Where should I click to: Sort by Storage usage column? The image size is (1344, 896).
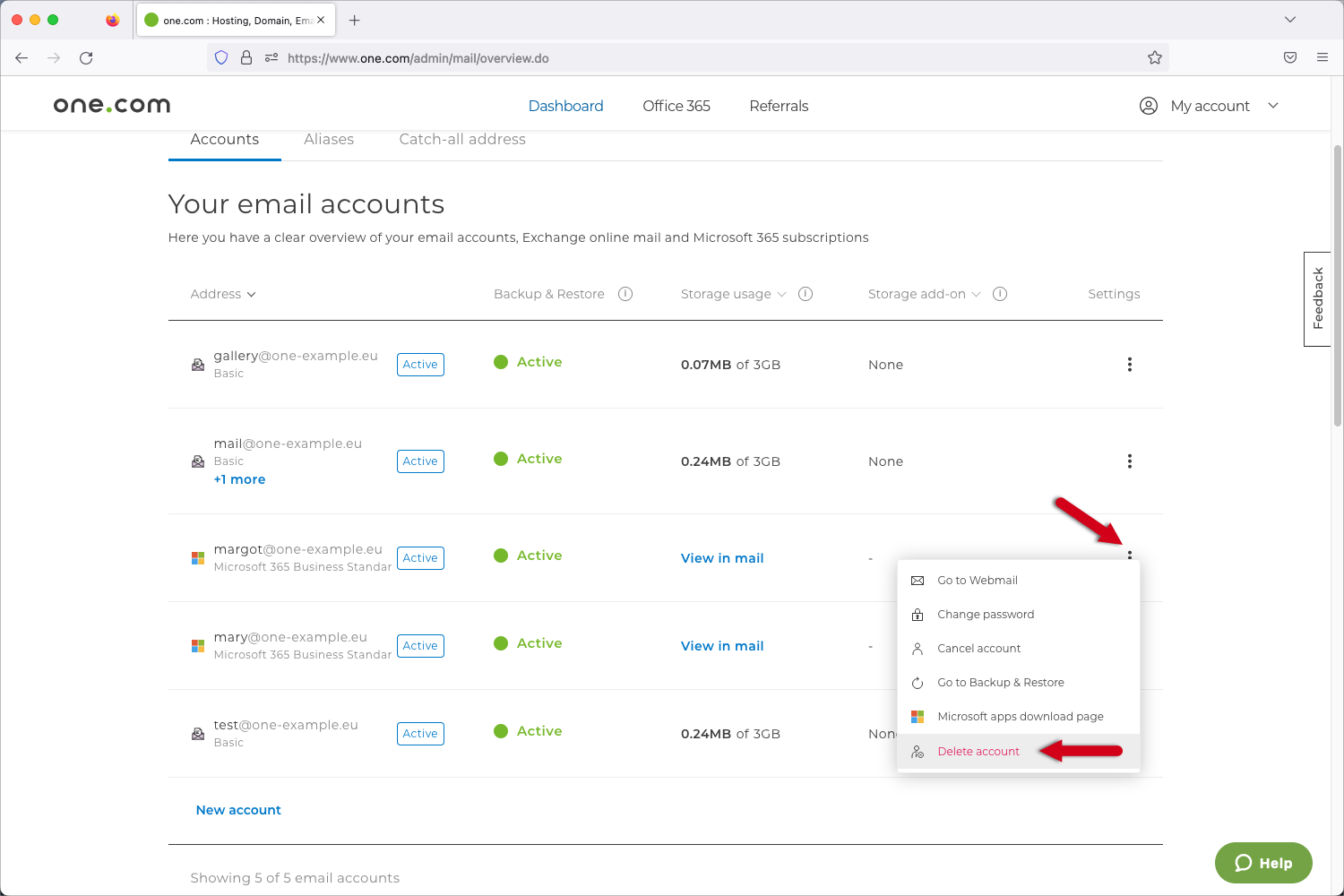[x=733, y=294]
